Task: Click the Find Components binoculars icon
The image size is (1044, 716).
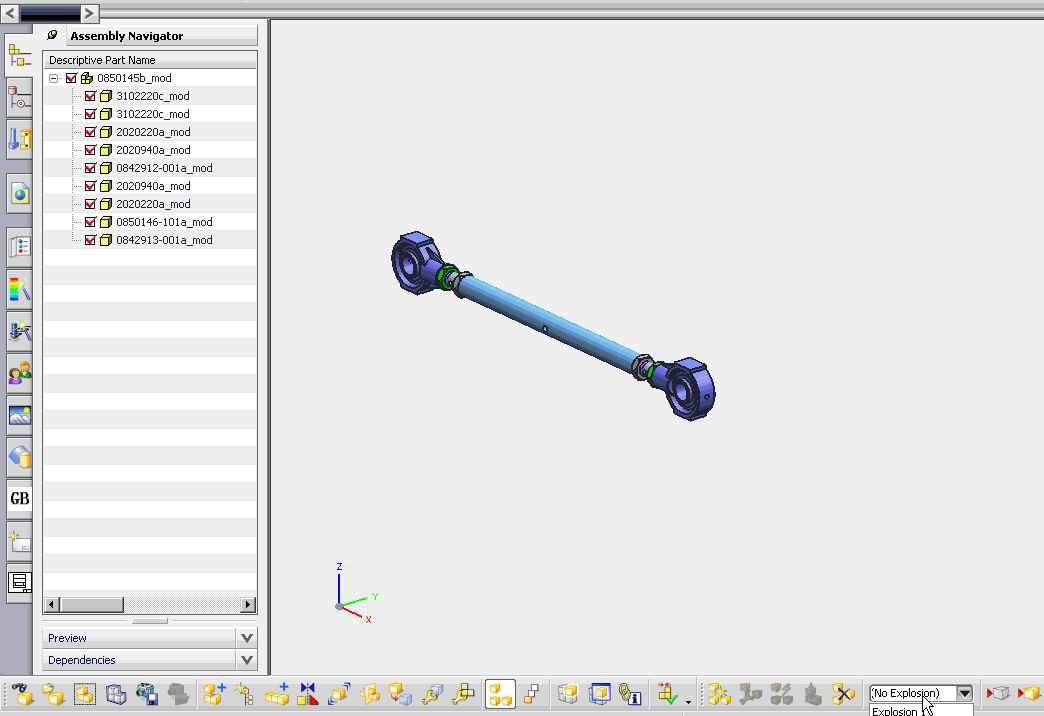Action: [22, 694]
